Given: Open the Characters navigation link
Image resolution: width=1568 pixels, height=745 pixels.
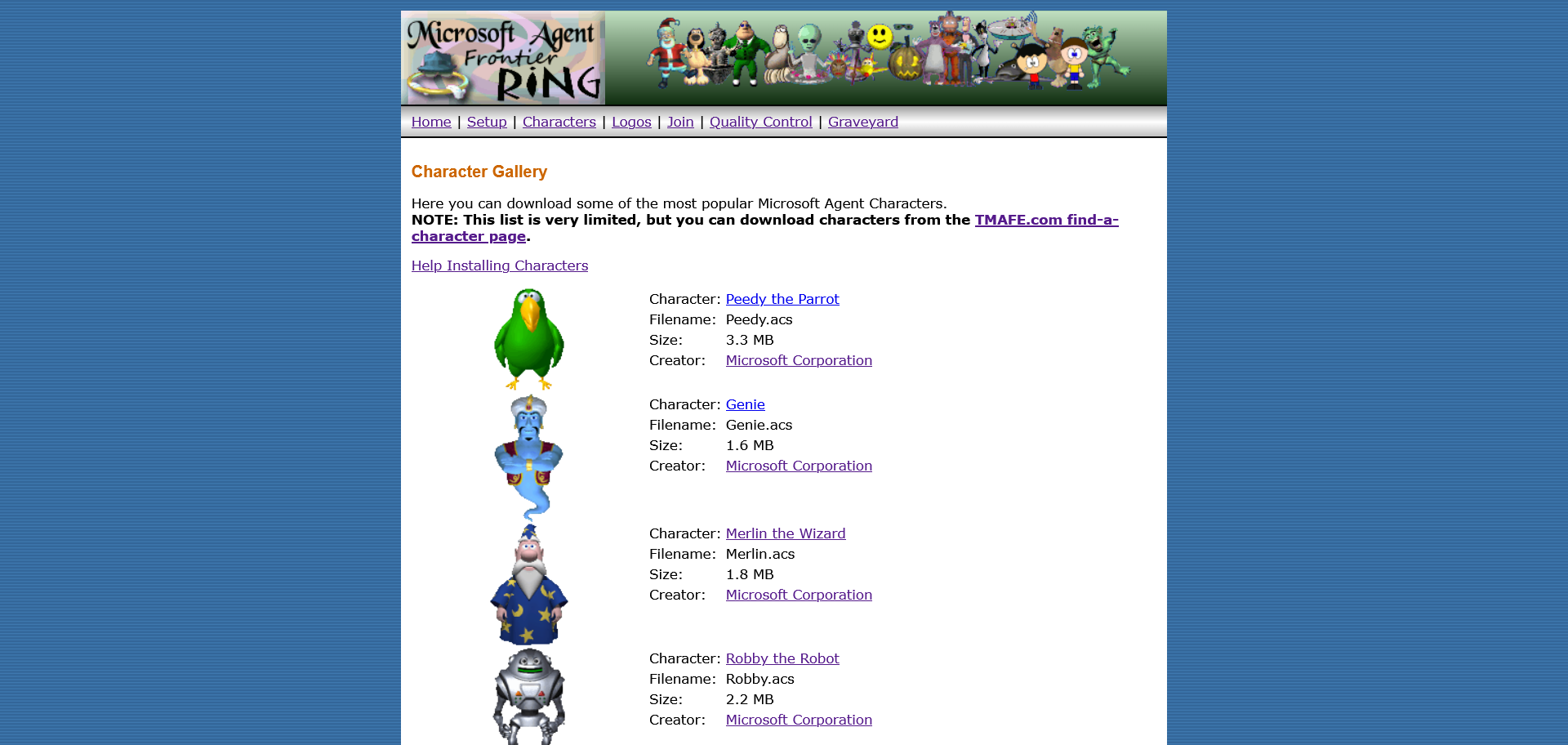Looking at the screenshot, I should 559,122.
